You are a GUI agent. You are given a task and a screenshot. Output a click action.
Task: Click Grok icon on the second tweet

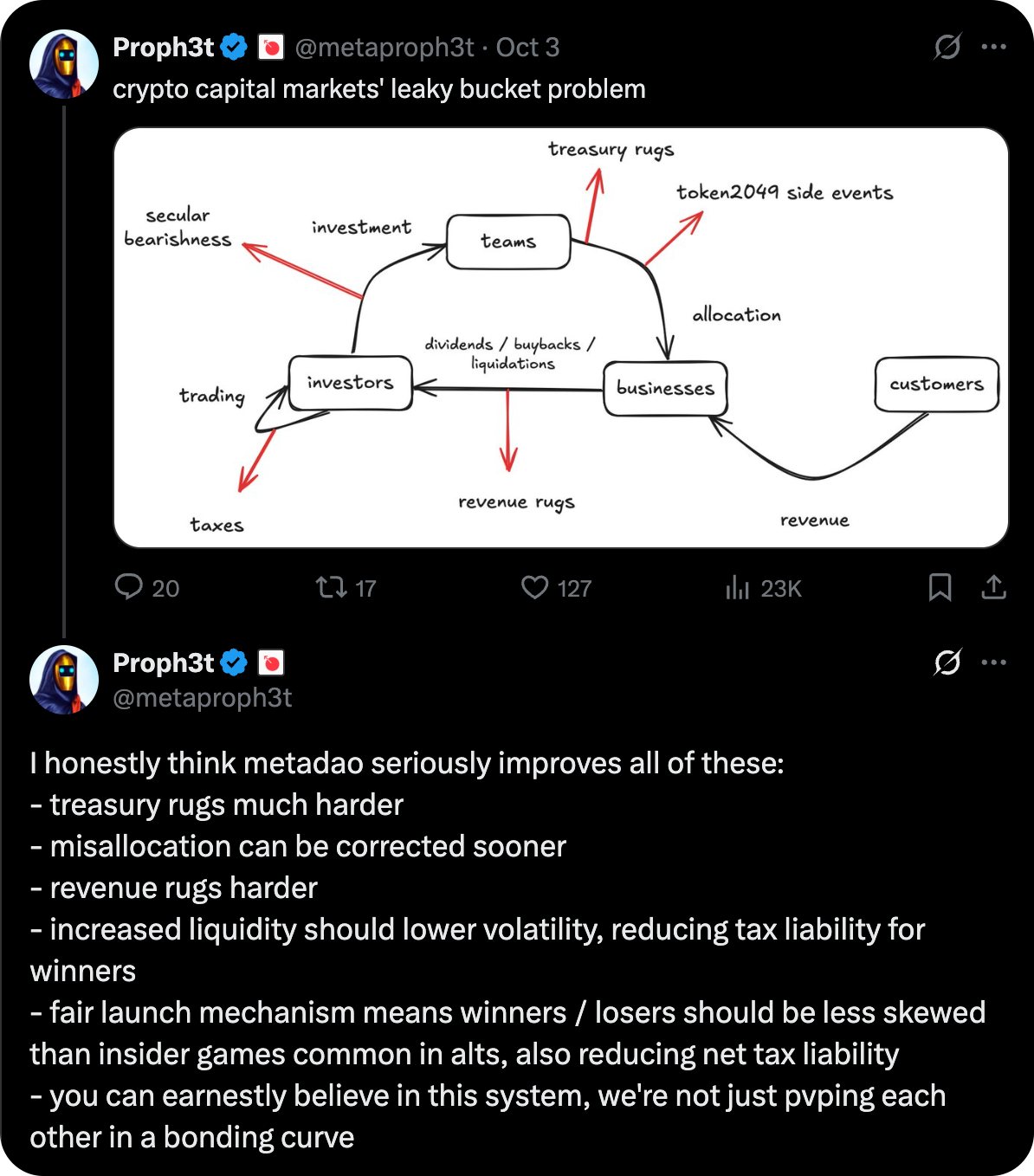pos(947,662)
